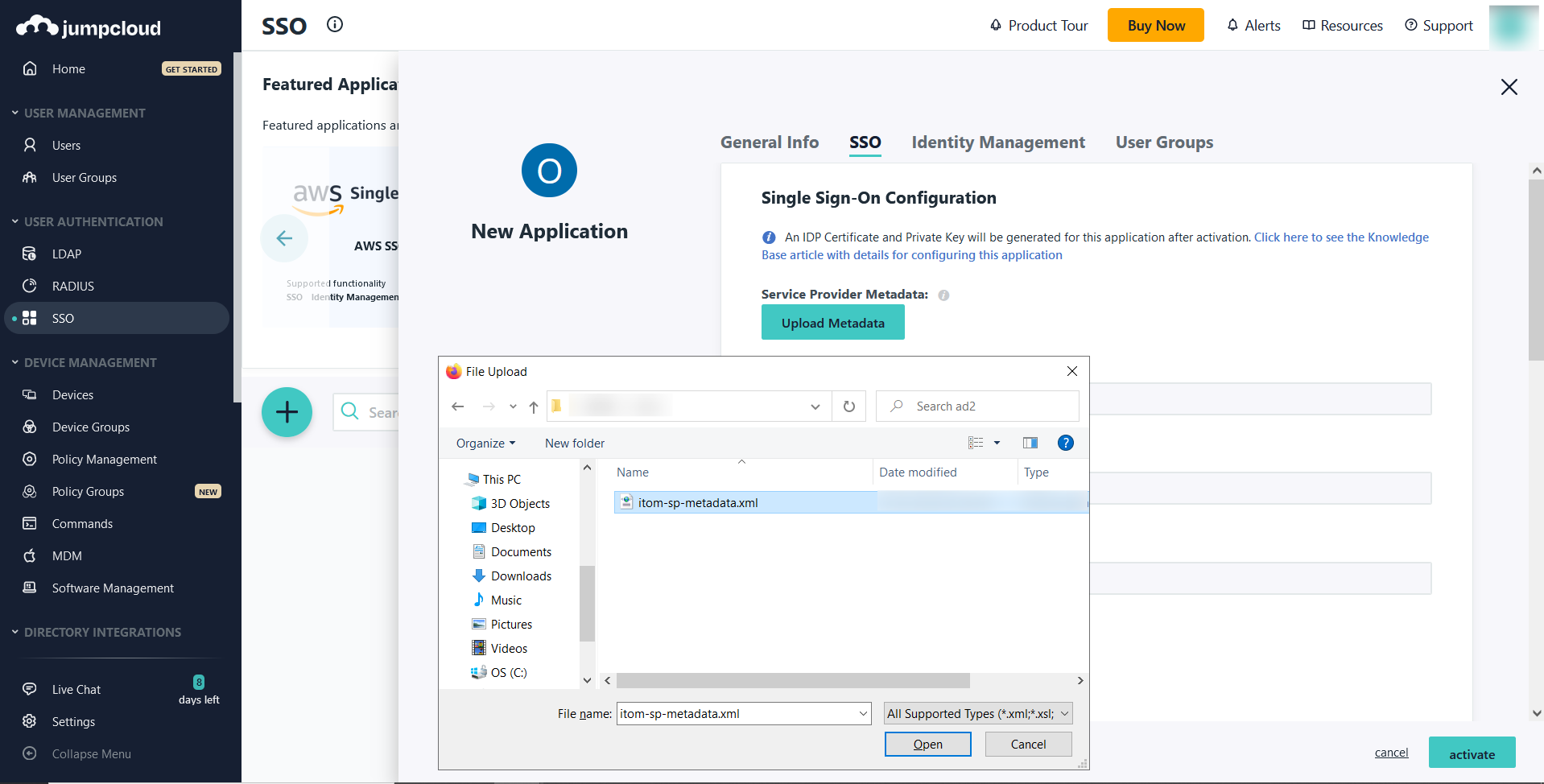Open LDAP from the User Authentication menu
This screenshot has height=784, width=1544.
tap(65, 254)
